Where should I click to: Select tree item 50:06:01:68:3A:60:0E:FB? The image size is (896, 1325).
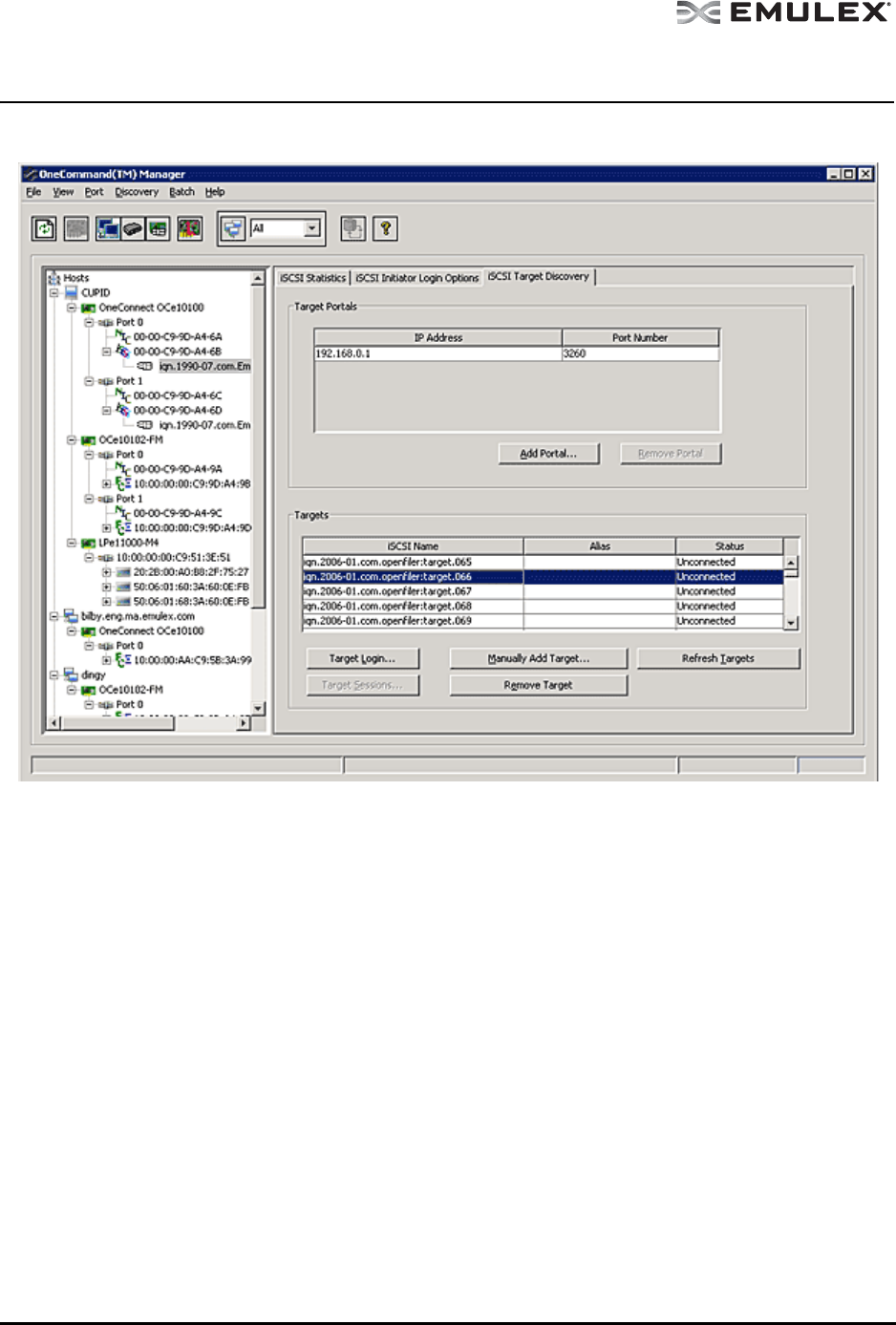pos(191,602)
